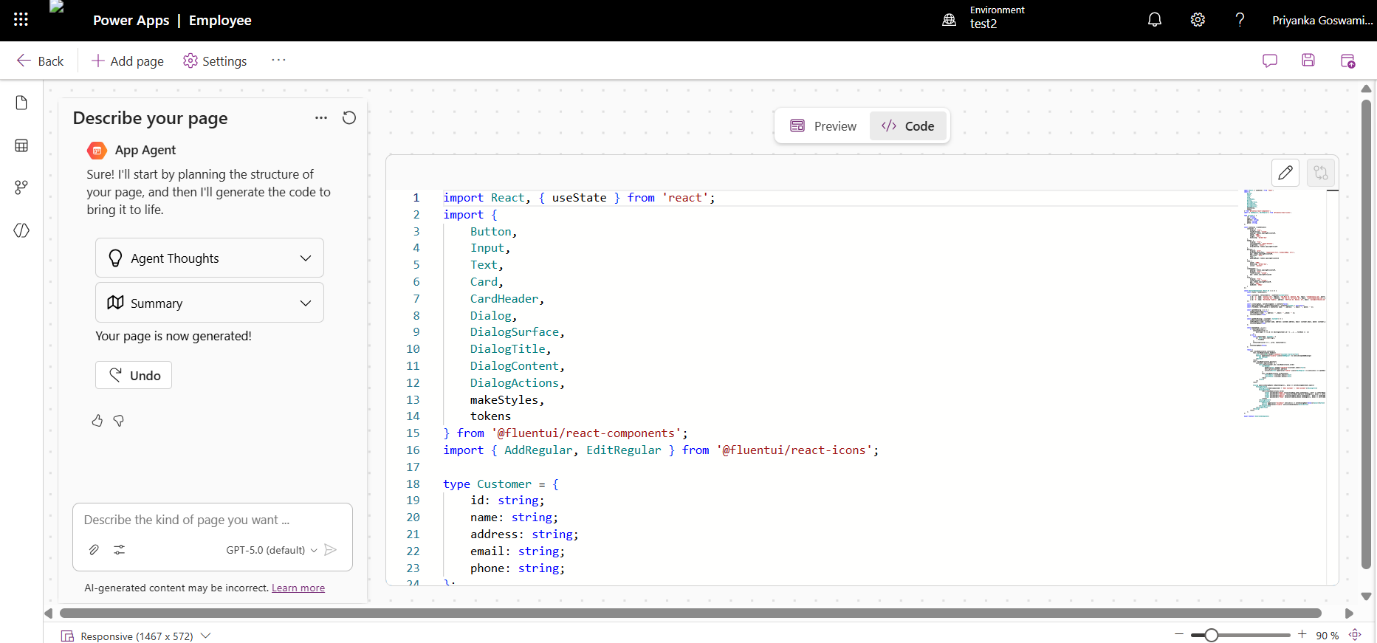
Task: Restart the conversation with the refresh icon
Action: 349,118
